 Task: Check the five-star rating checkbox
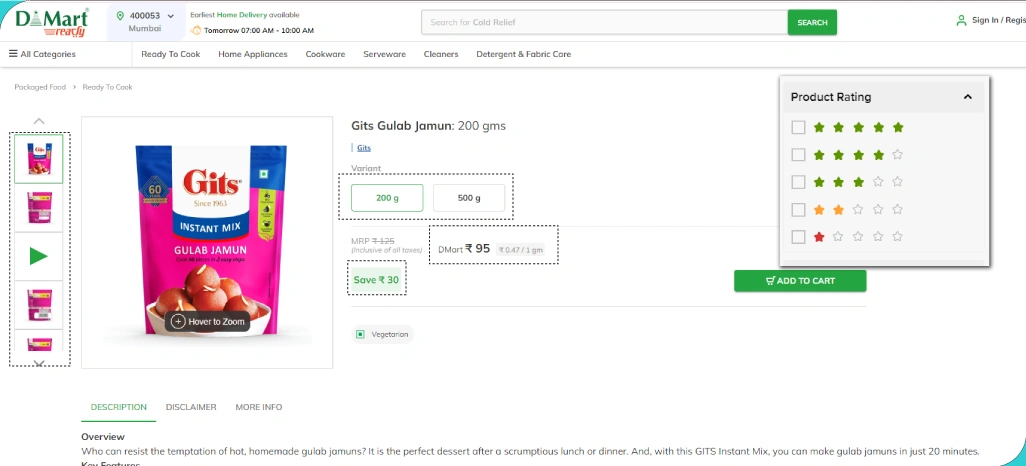coord(798,128)
